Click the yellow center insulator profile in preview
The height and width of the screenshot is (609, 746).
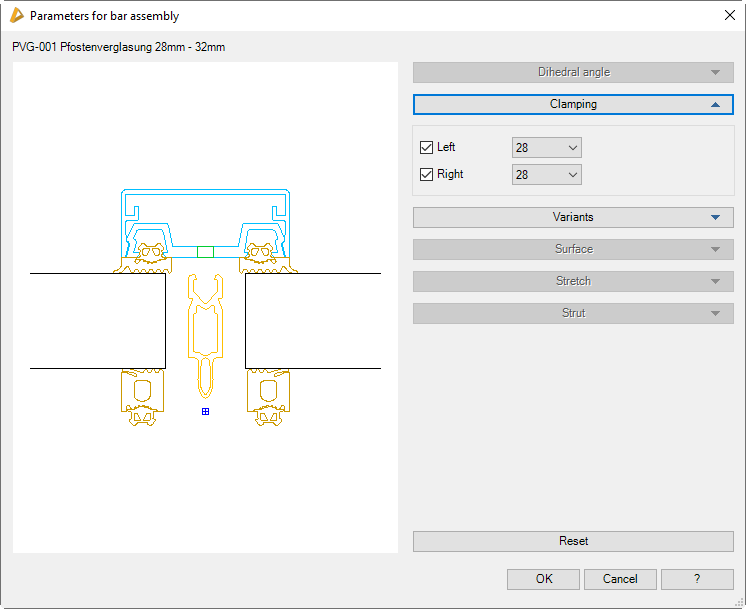pos(205,330)
